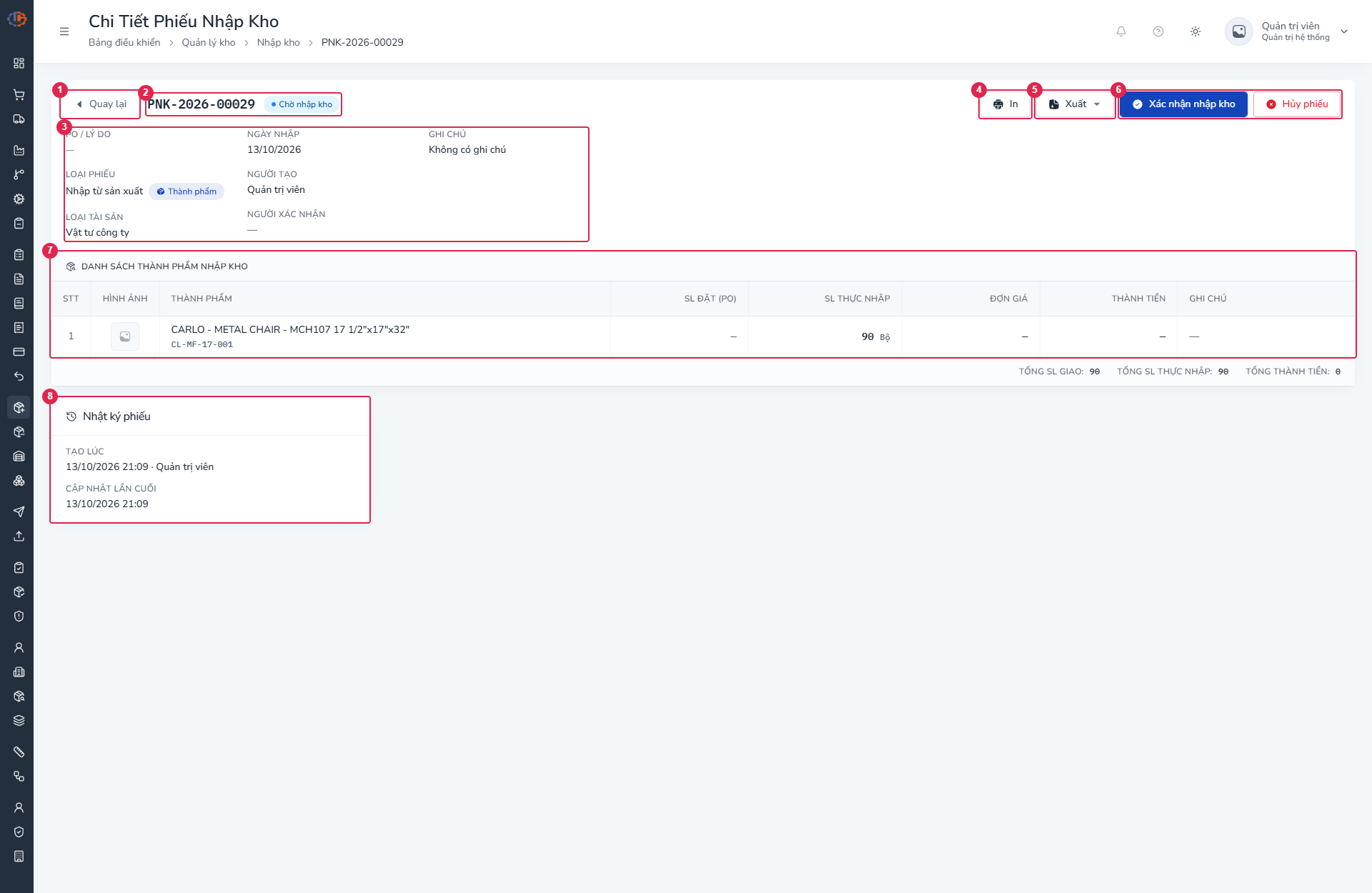This screenshot has width=1372, height=893.
Task: Open the help question mark icon
Action: point(1158,31)
